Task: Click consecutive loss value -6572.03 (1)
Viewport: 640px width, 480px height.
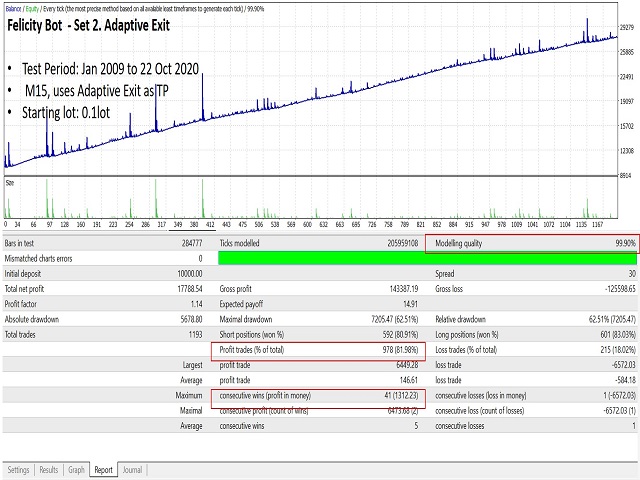Action: coord(620,411)
